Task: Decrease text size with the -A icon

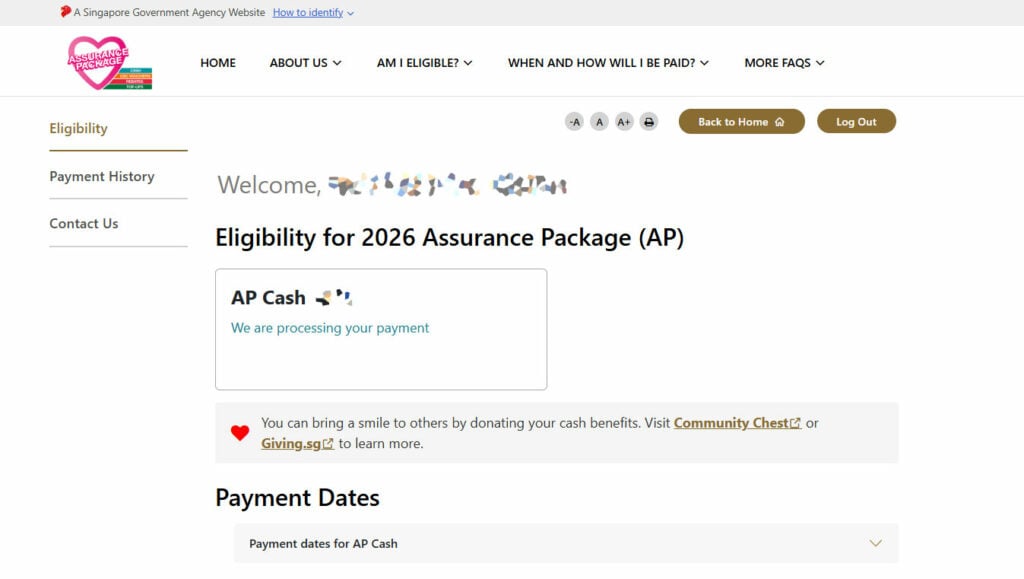Action: [x=575, y=121]
